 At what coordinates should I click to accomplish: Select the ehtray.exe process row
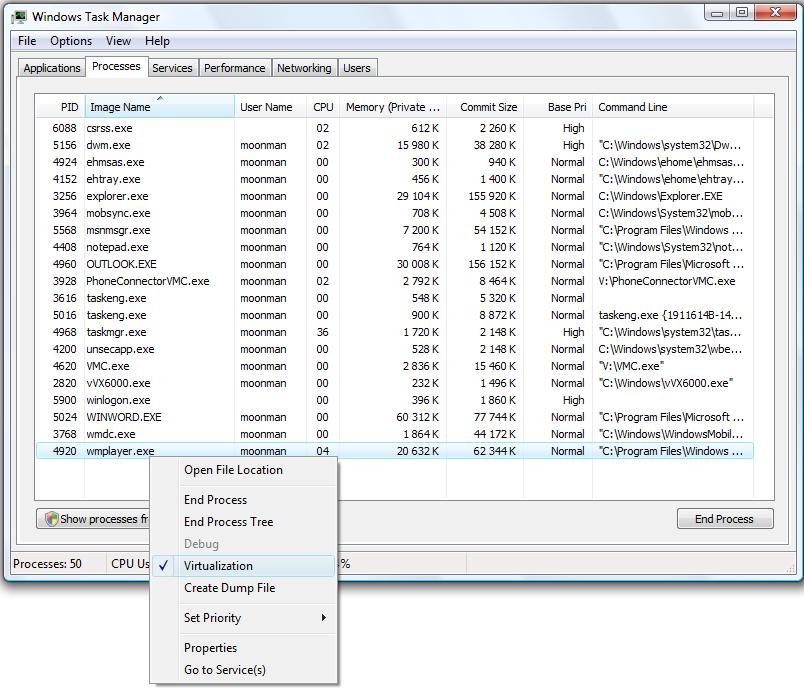[395, 179]
